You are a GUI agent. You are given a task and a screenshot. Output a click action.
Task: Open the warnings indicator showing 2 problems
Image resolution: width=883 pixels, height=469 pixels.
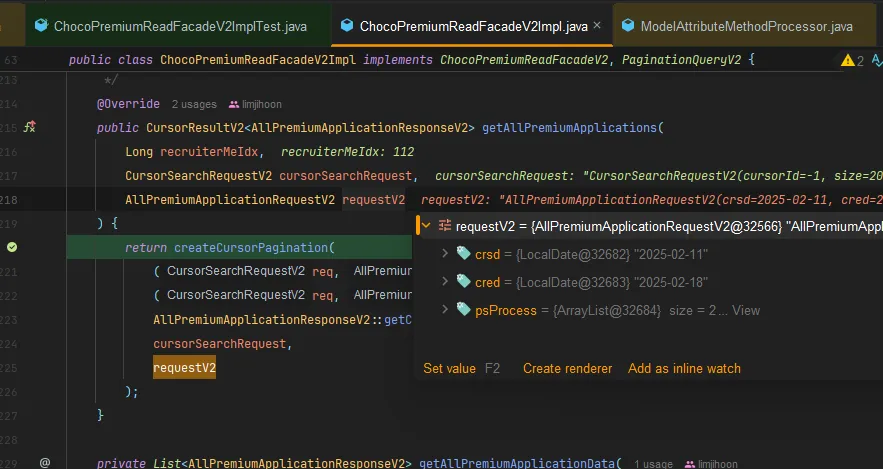pos(852,60)
